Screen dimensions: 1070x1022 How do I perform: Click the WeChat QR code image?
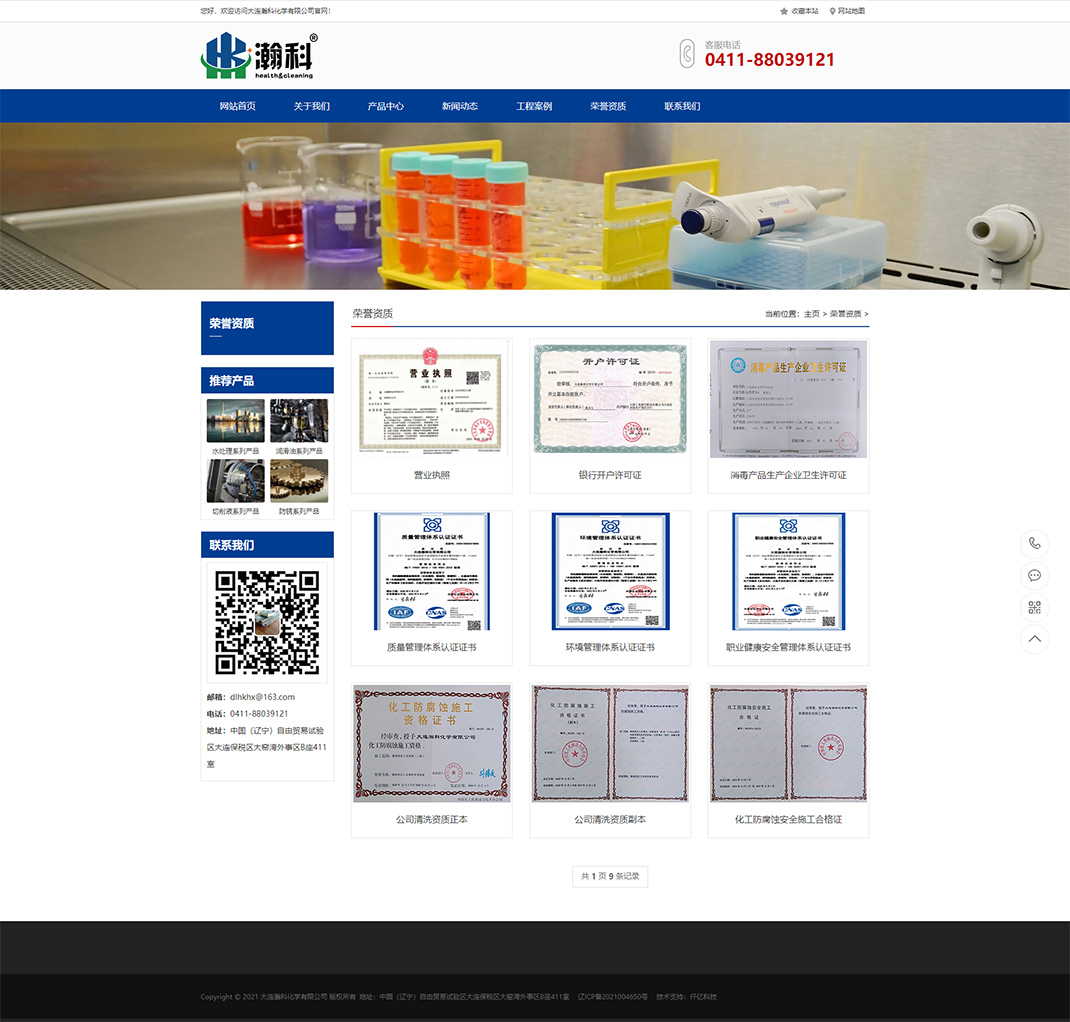pos(267,622)
